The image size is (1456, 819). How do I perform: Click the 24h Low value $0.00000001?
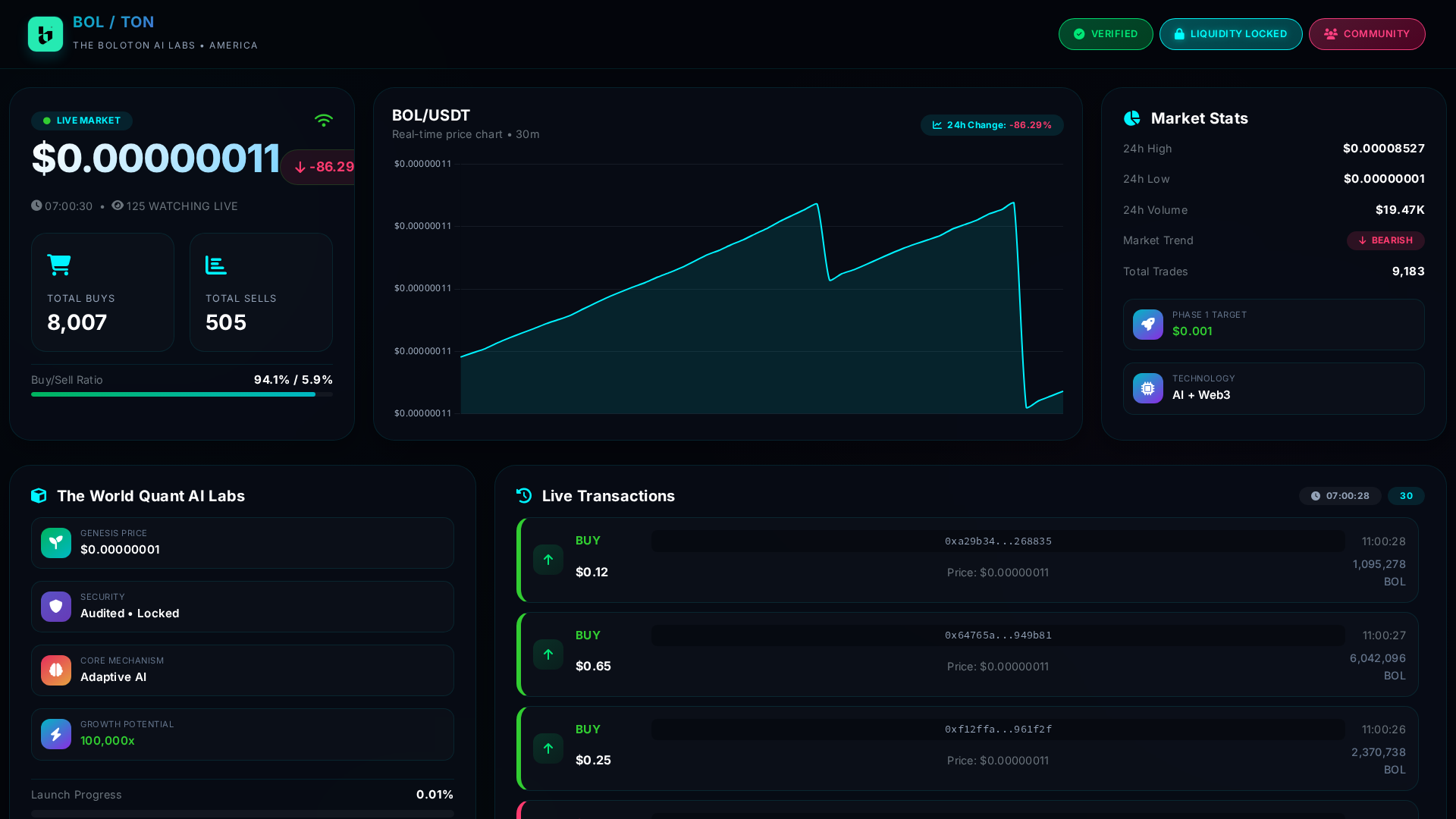click(x=1384, y=179)
